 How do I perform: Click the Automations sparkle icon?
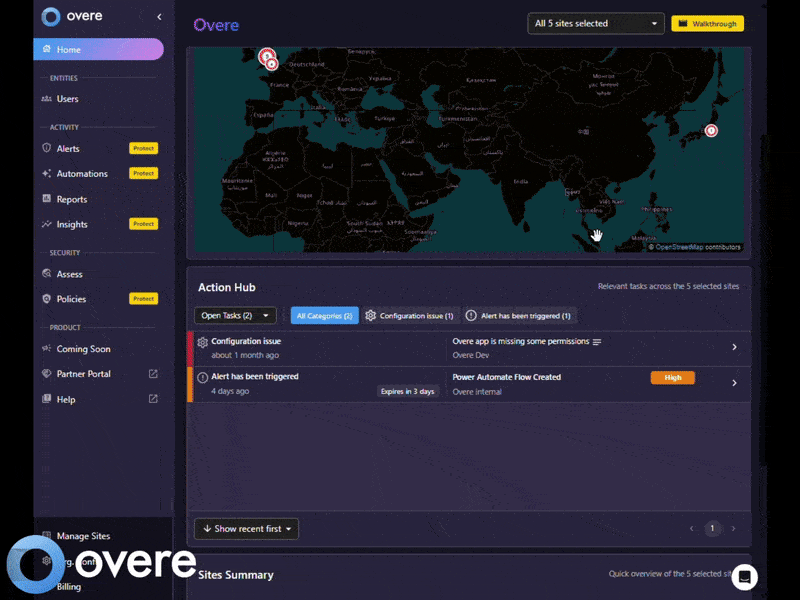(x=46, y=173)
